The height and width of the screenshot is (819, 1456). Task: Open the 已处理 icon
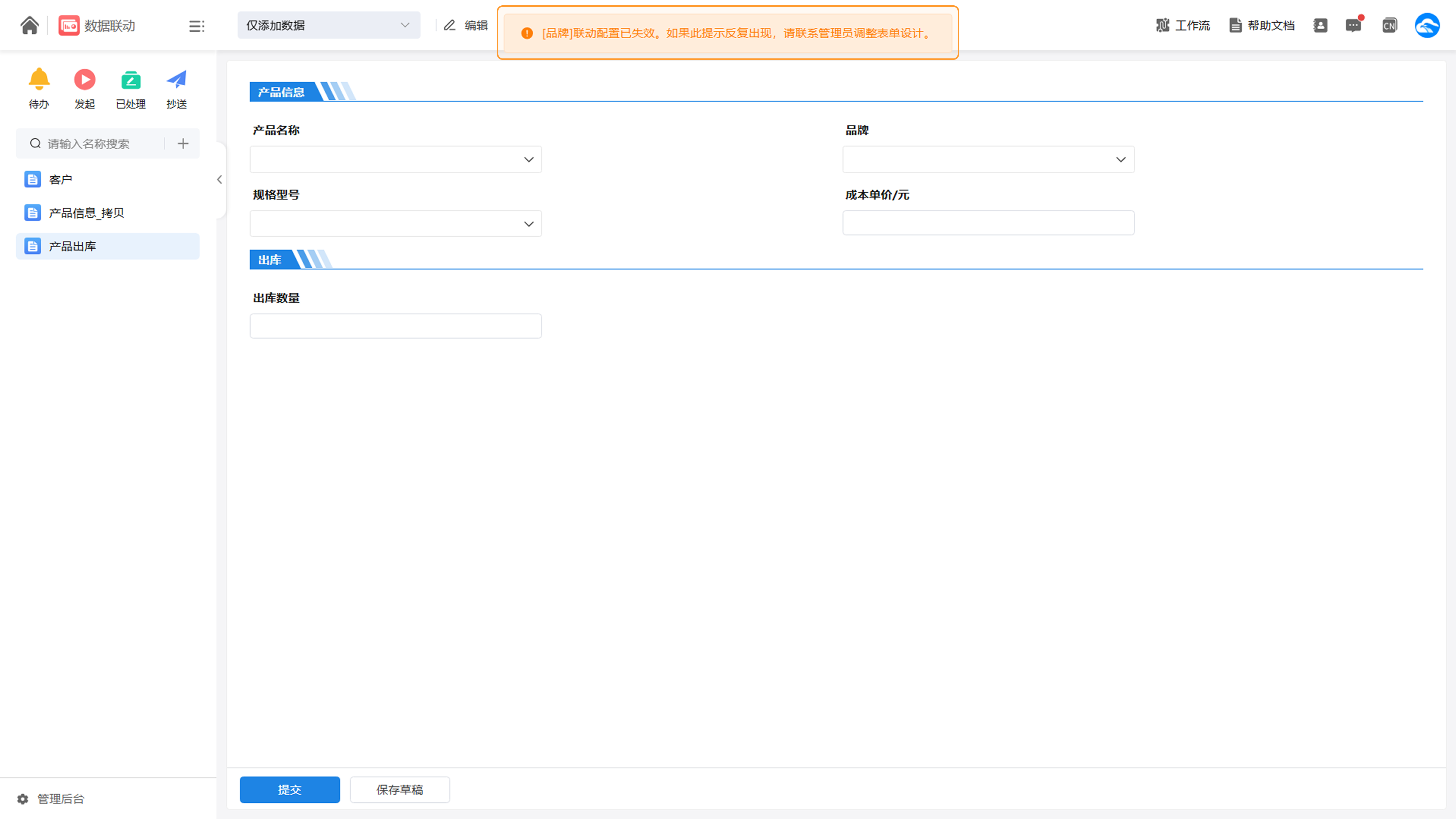click(x=130, y=80)
